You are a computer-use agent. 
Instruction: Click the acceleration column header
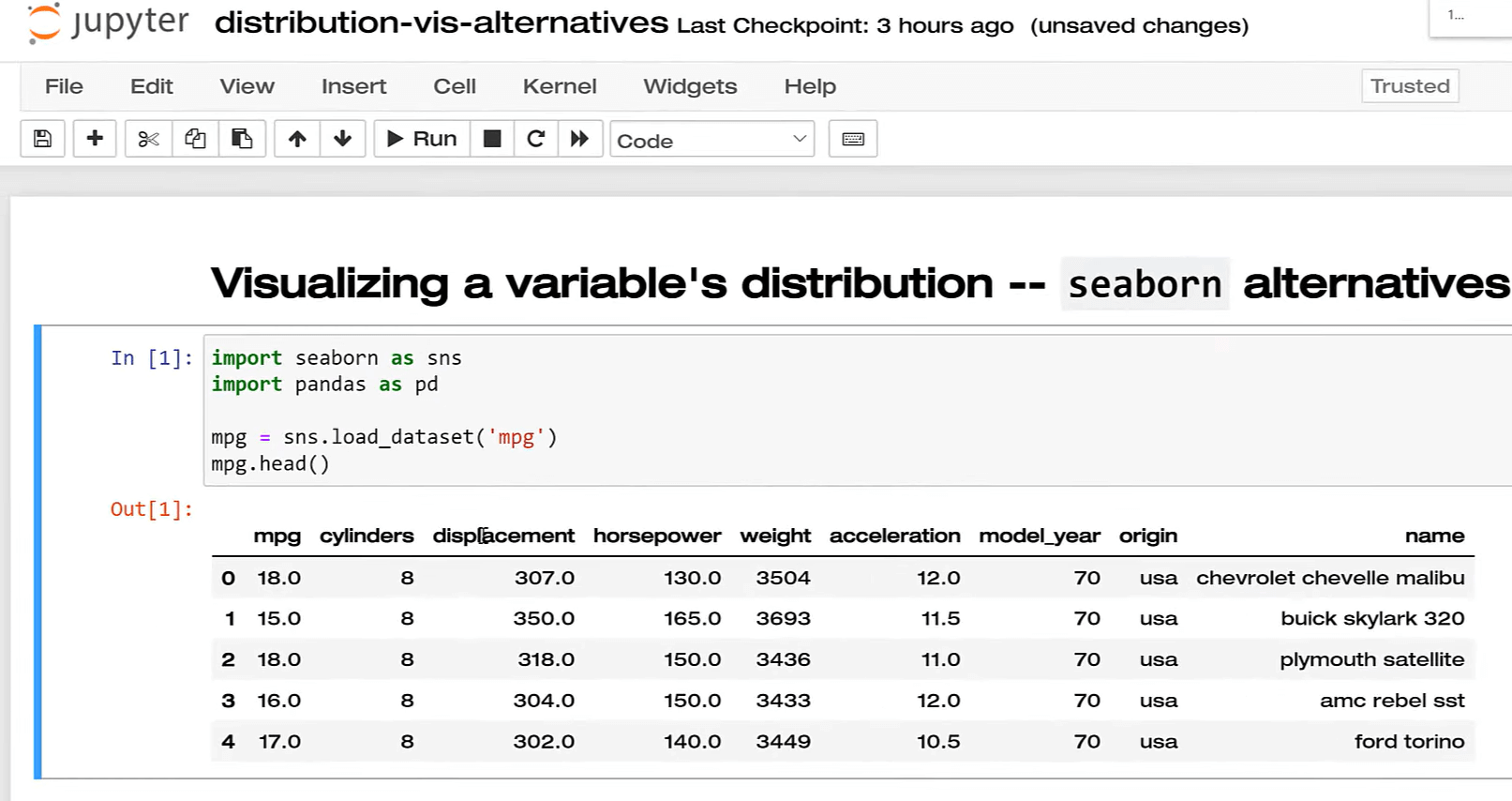click(894, 536)
